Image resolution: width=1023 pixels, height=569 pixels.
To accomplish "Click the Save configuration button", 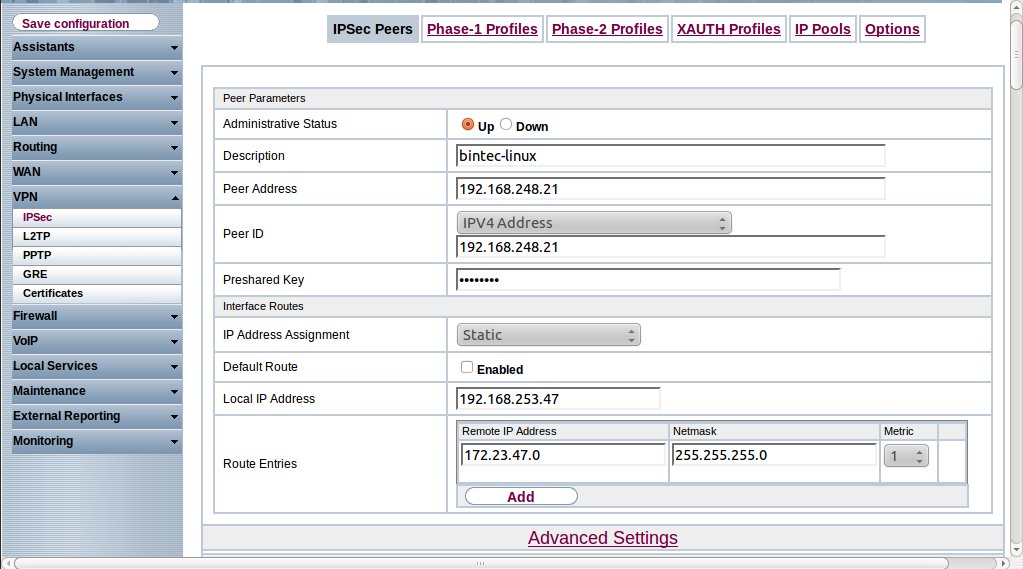I will pyautogui.click(x=85, y=23).
